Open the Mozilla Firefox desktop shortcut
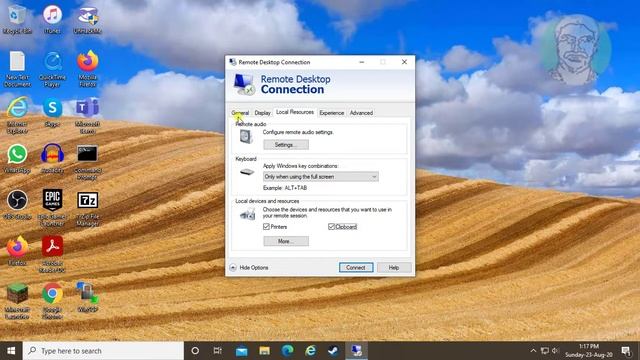The height and width of the screenshot is (360, 640). [87, 69]
